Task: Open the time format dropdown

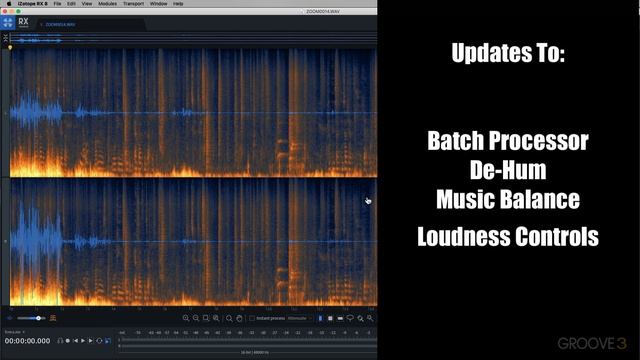Action: coord(15,332)
